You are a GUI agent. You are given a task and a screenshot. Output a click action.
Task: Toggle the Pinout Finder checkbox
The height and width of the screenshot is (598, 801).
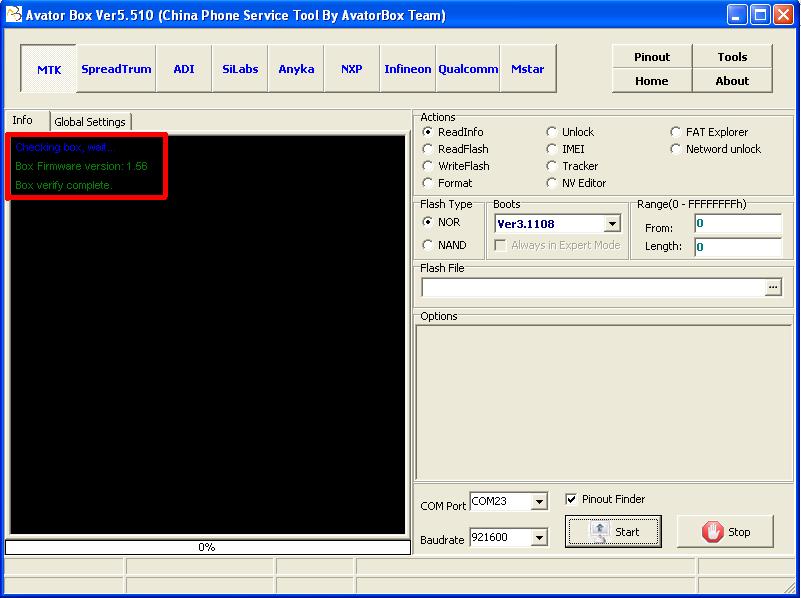[x=571, y=499]
